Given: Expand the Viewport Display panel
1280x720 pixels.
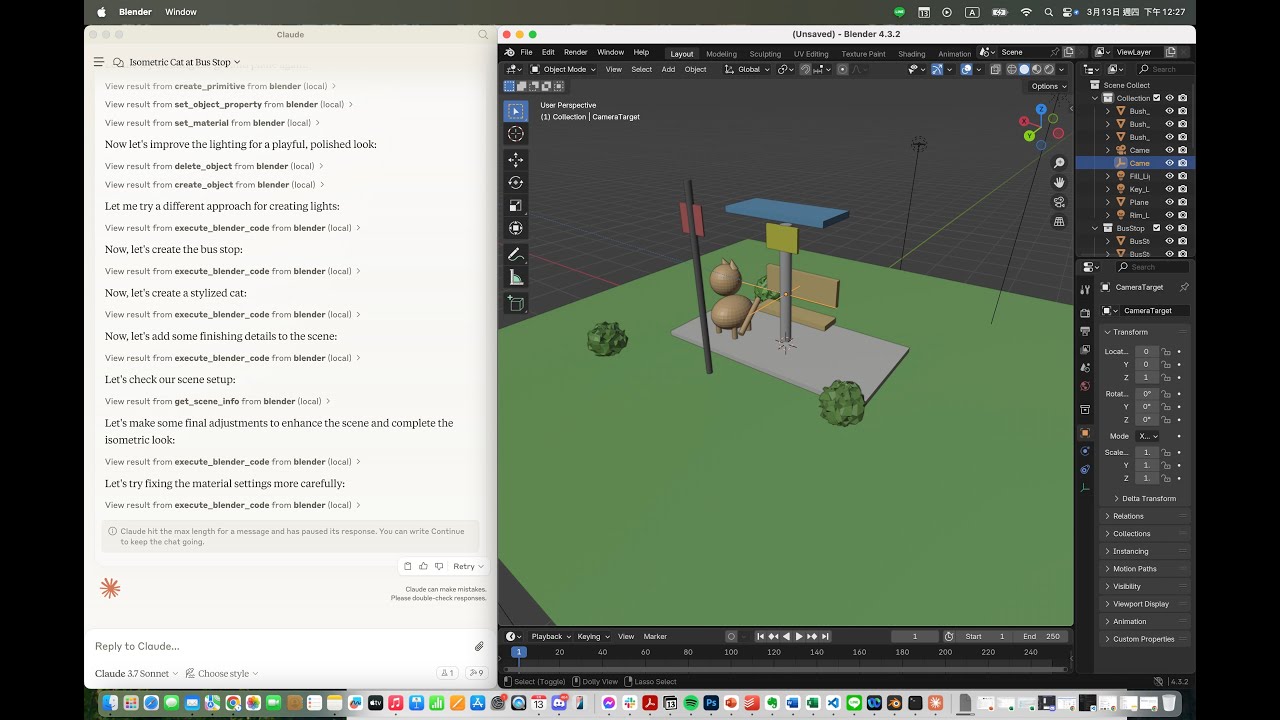Looking at the screenshot, I should [x=1140, y=604].
